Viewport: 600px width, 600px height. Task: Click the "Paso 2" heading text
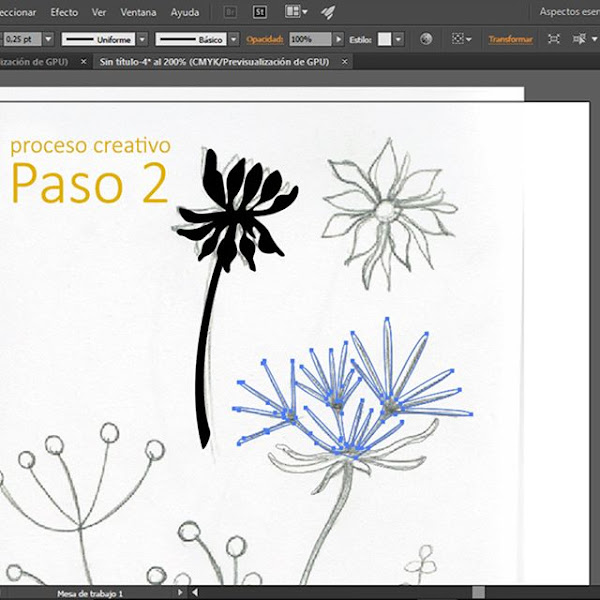(90, 183)
